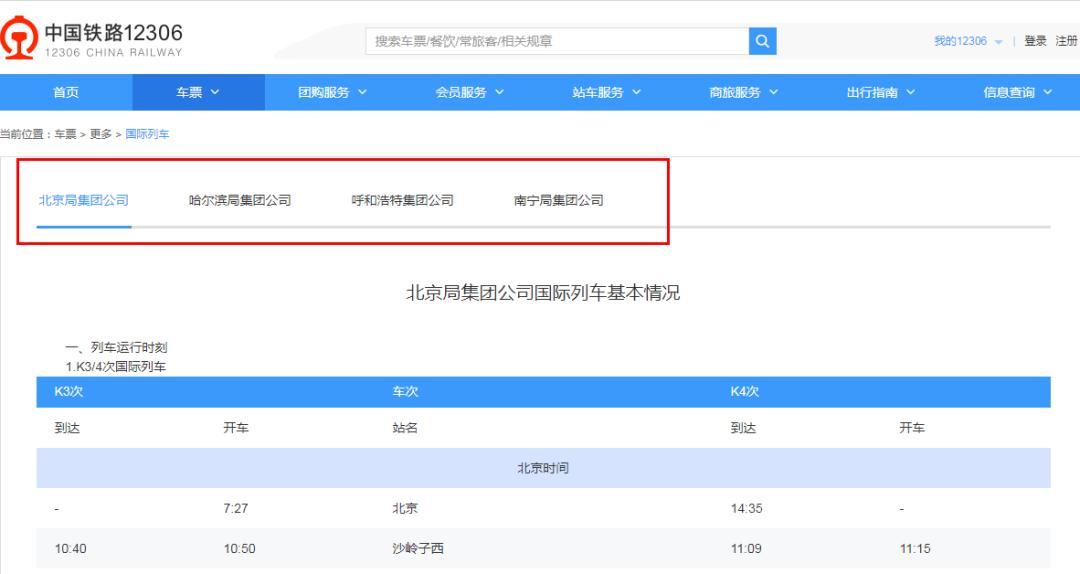This screenshot has height=574, width=1080.
Task: Focus the ticket search input field
Action: tap(556, 41)
